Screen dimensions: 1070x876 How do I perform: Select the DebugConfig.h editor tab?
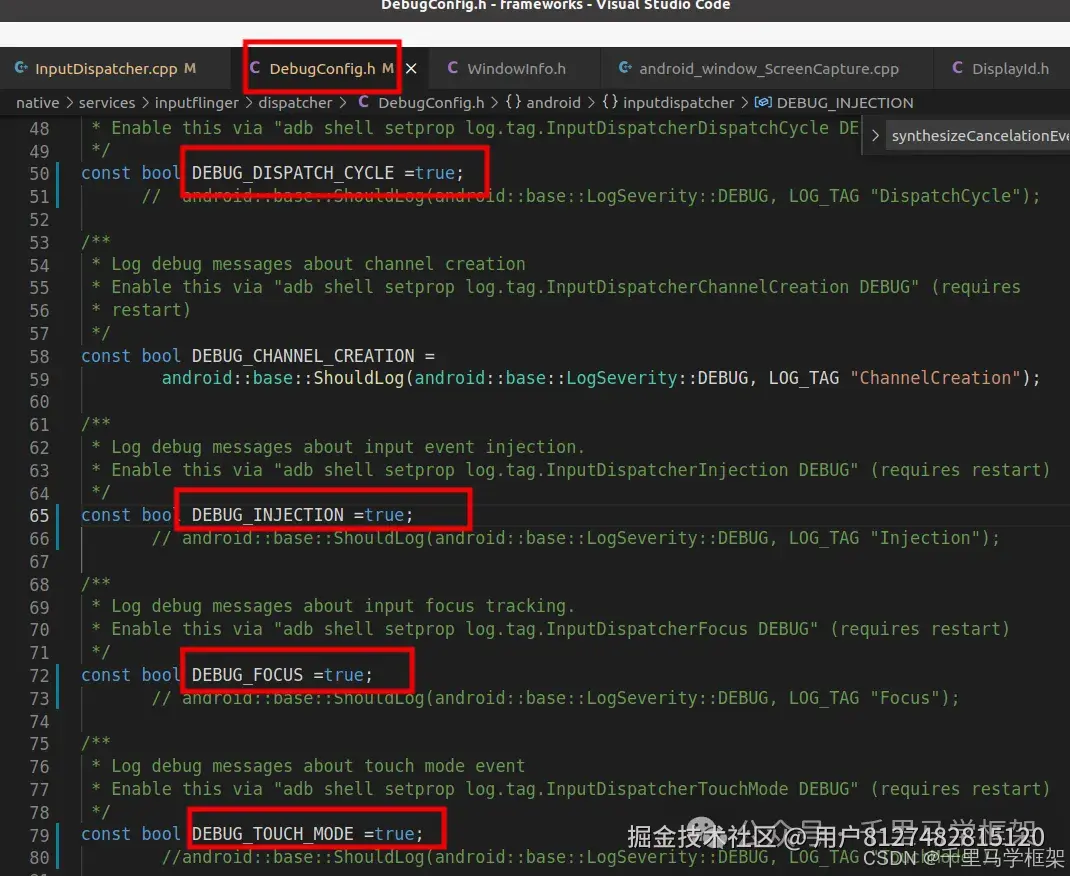pos(321,68)
